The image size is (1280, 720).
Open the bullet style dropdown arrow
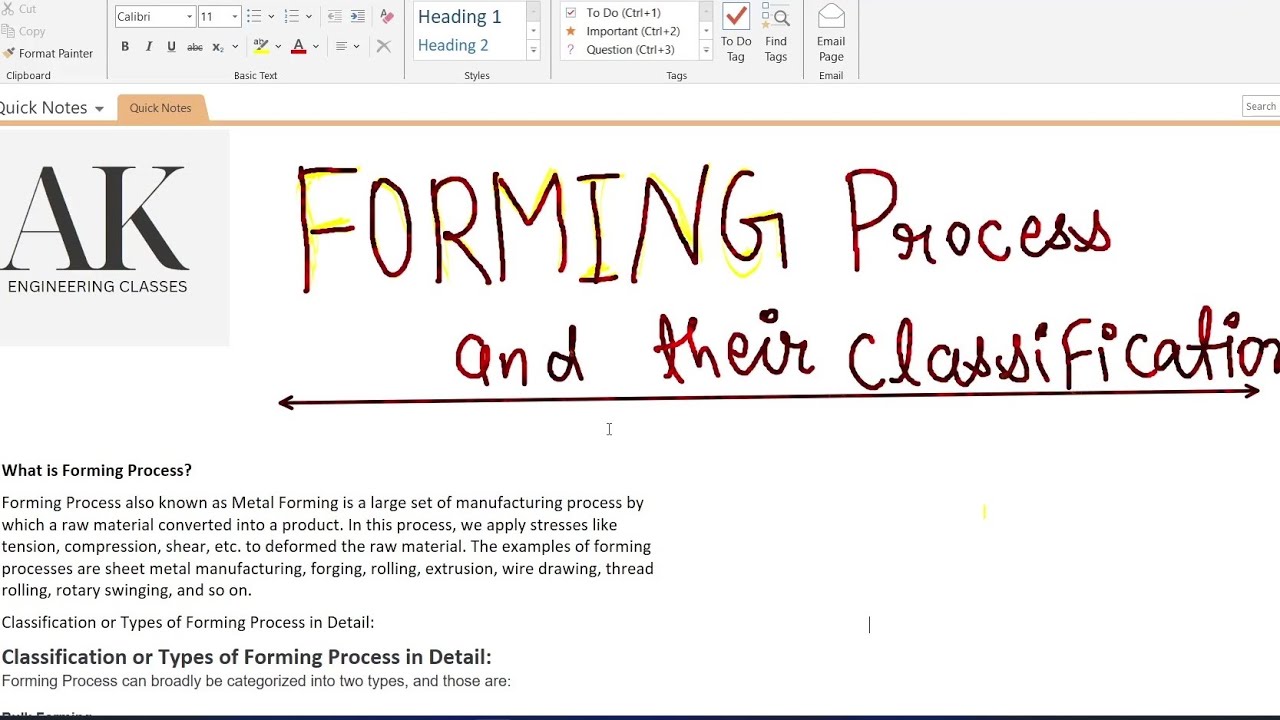point(271,16)
